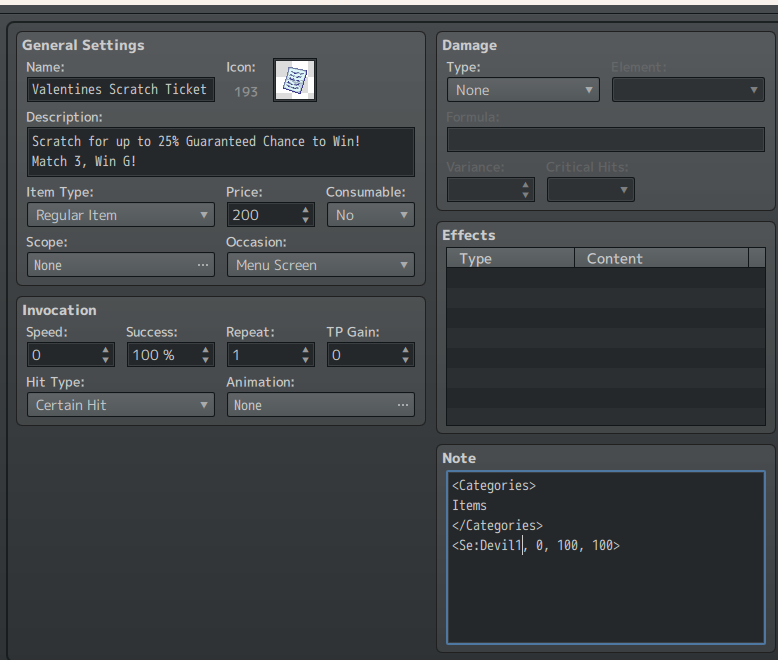Viewport: 778px width, 660px height.
Task: Open the Occasion dropdown showing Menu Screen
Action: pyautogui.click(x=321, y=265)
